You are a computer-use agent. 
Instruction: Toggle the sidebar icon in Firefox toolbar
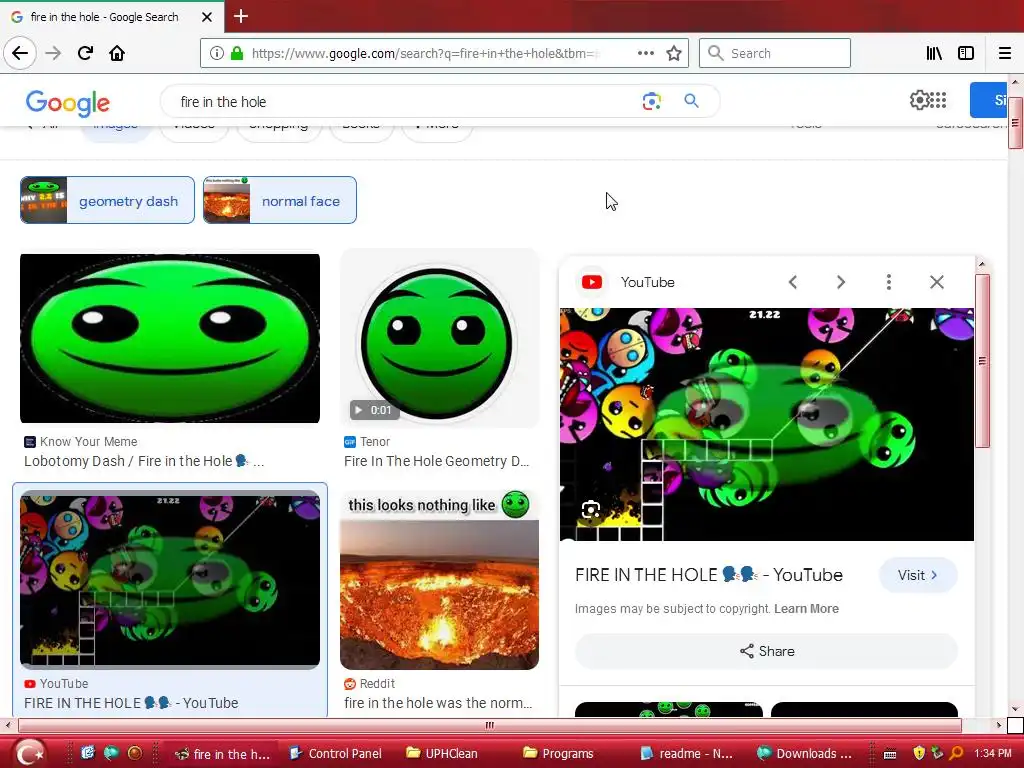point(966,53)
